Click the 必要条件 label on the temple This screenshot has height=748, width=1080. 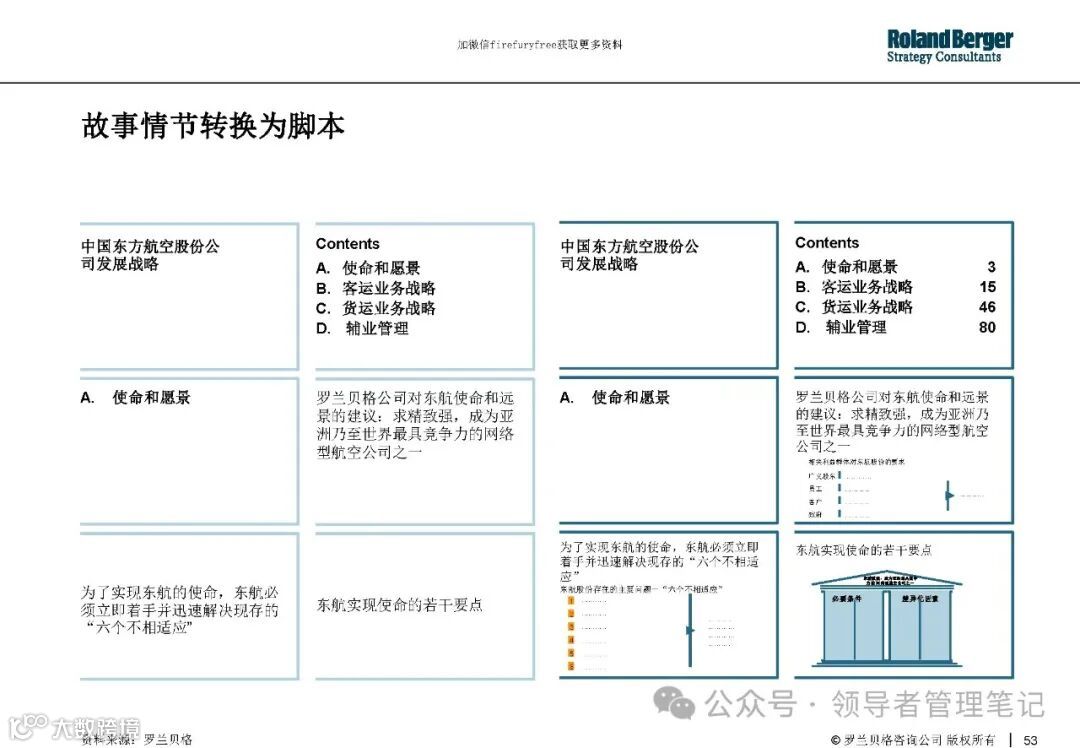[x=846, y=599]
